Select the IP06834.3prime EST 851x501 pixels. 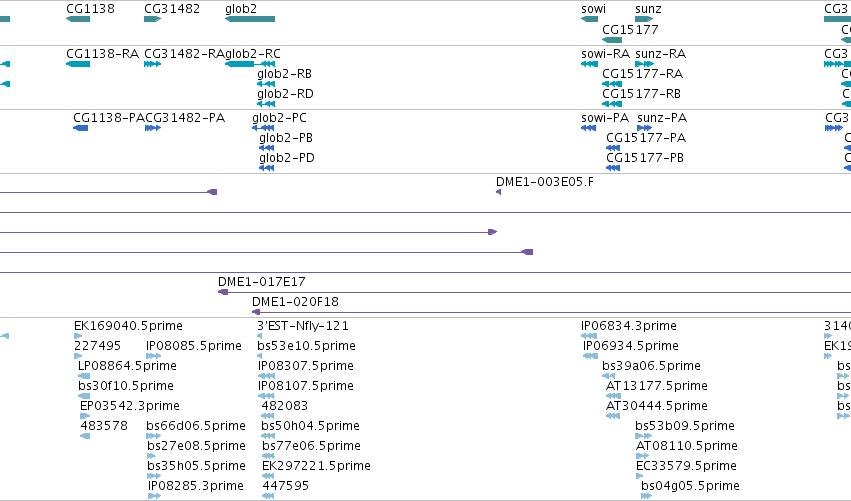[x=589, y=337]
